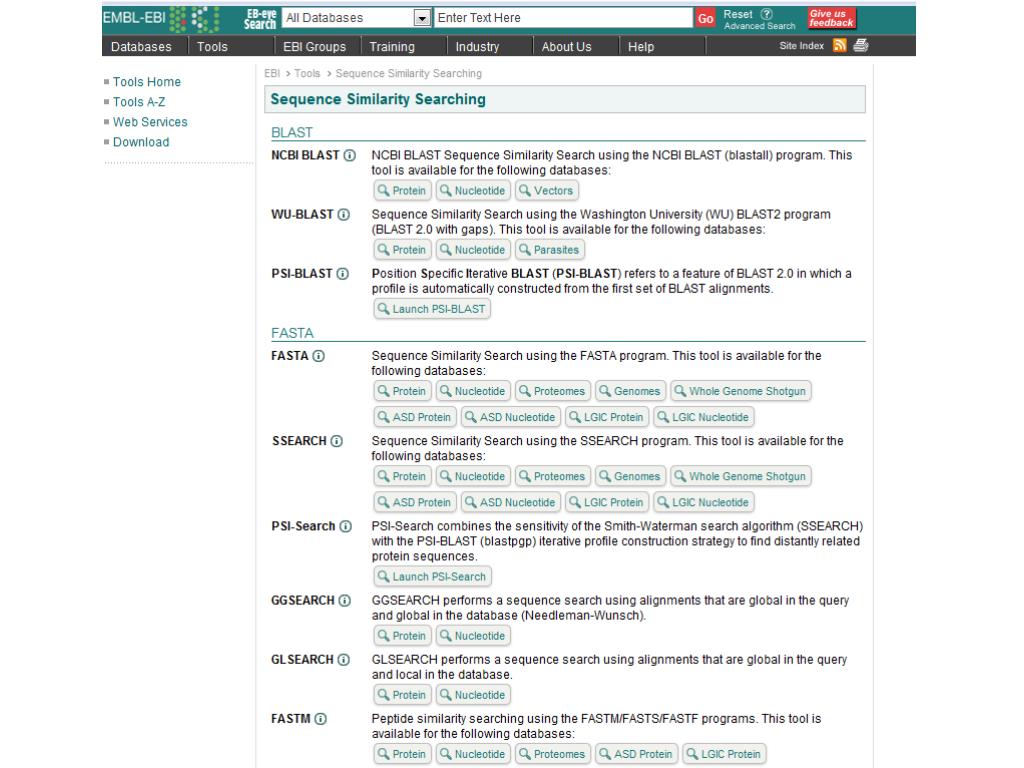Select the FASTA ASD Nucleotide button

tap(511, 417)
